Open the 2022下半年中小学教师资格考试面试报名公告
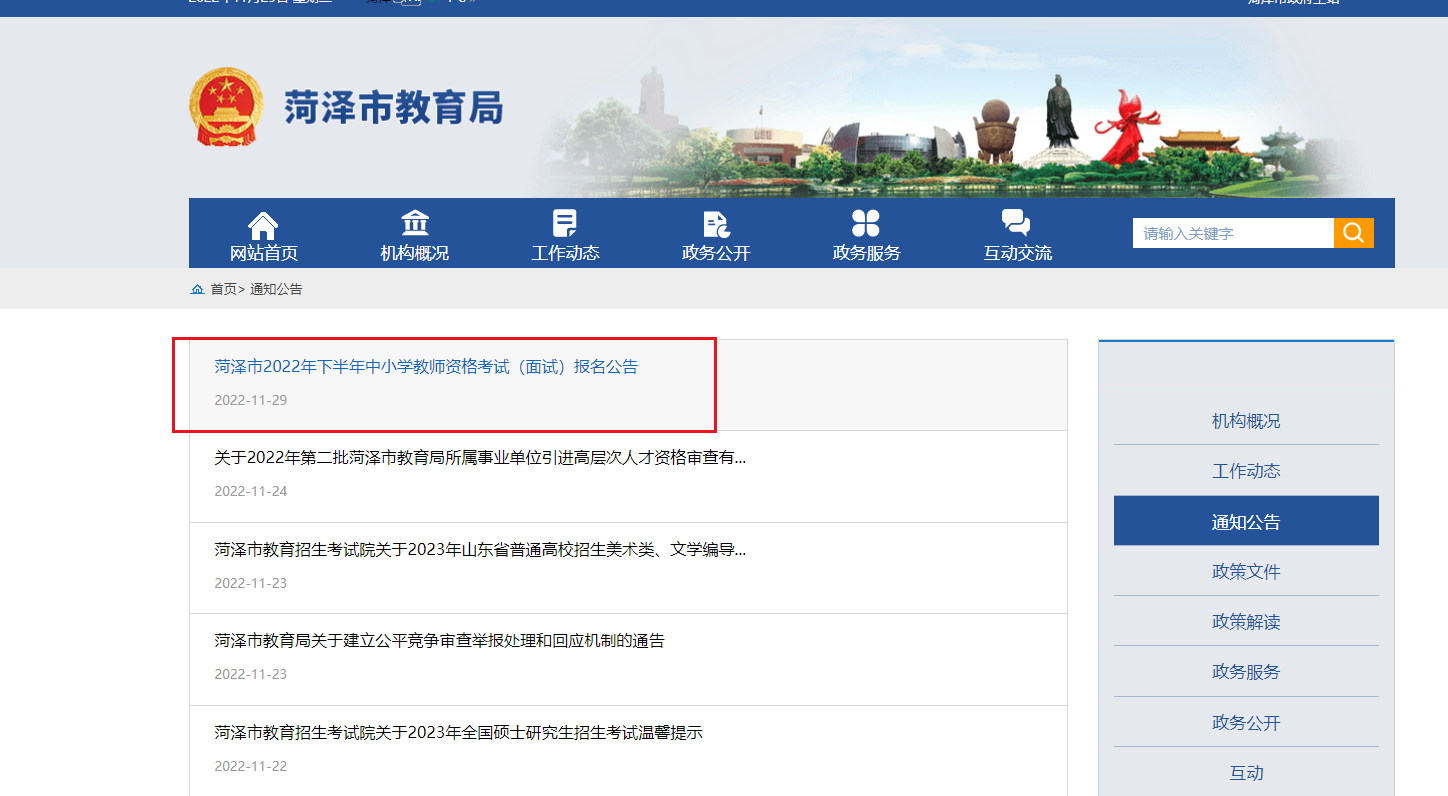This screenshot has width=1448, height=796. point(426,367)
